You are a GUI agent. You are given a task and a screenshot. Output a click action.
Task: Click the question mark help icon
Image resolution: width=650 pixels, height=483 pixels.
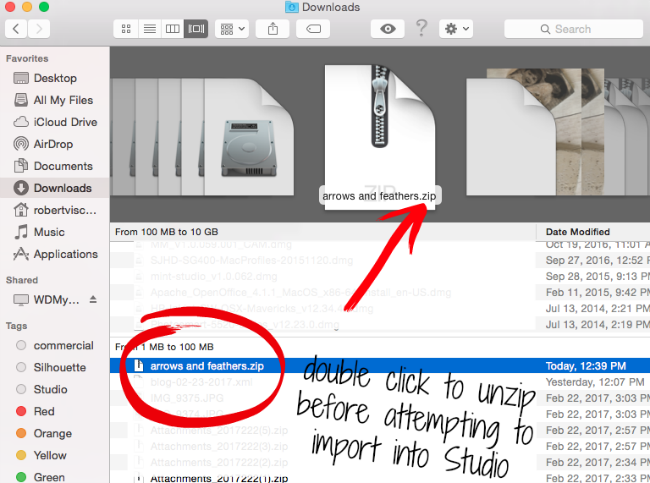(421, 28)
